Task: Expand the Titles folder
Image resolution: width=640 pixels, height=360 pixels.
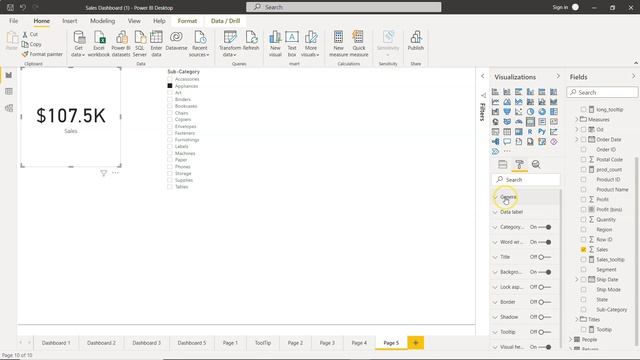Action: point(577,319)
